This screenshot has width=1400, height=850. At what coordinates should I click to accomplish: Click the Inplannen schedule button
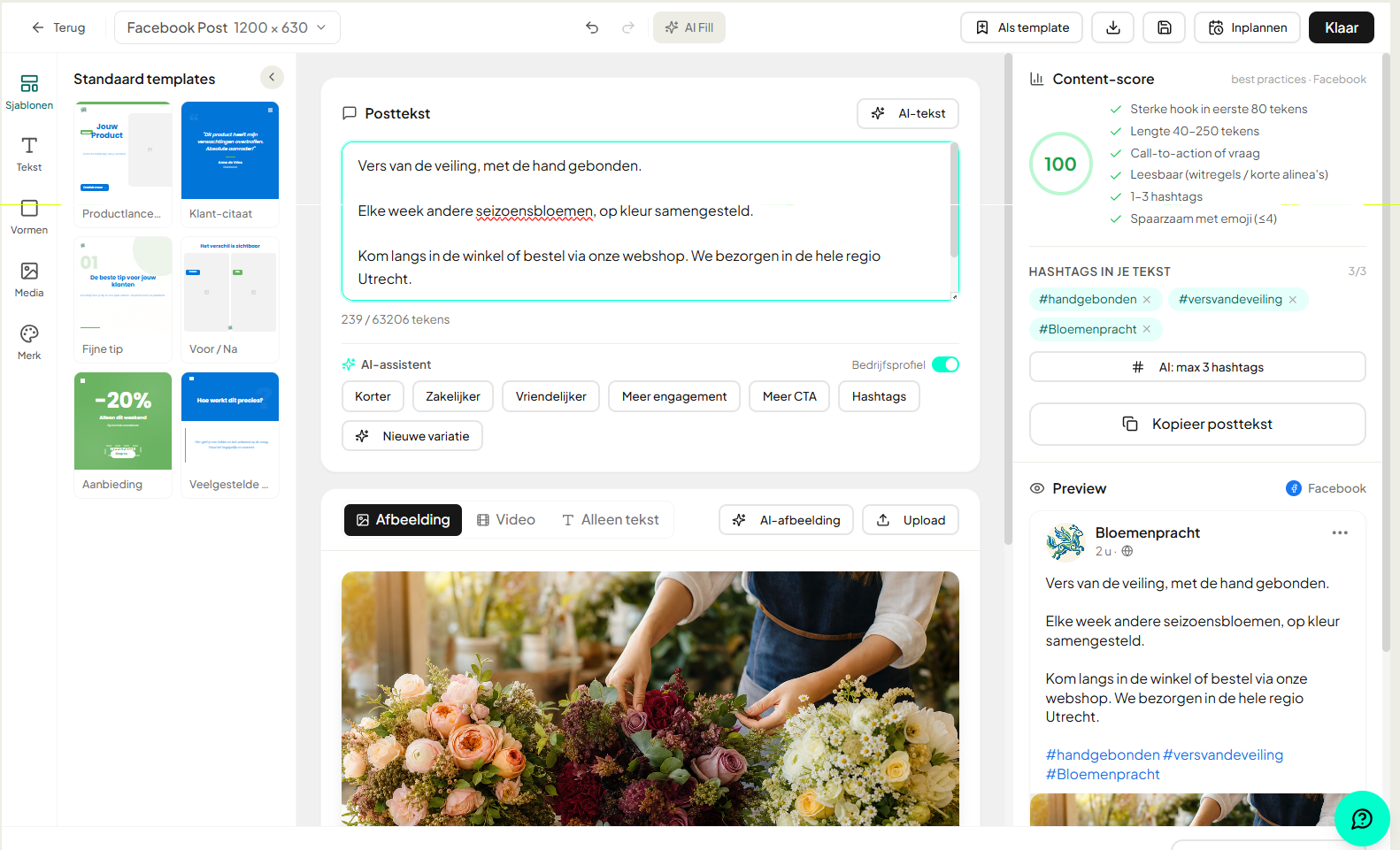(x=1247, y=27)
